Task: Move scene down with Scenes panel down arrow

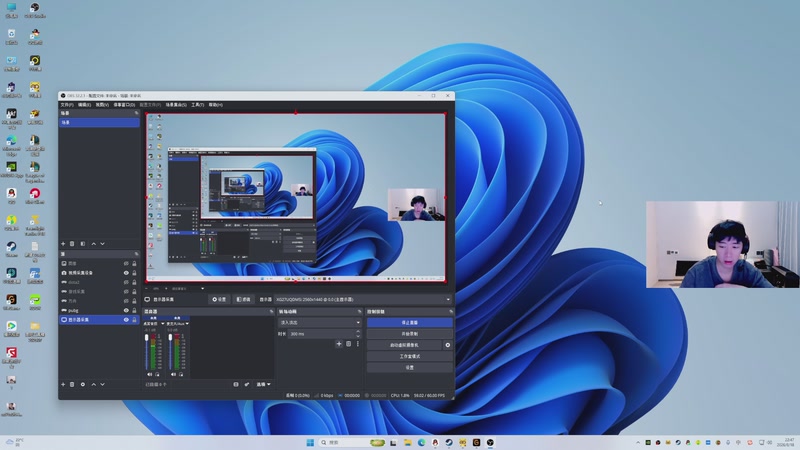Action: coord(103,244)
